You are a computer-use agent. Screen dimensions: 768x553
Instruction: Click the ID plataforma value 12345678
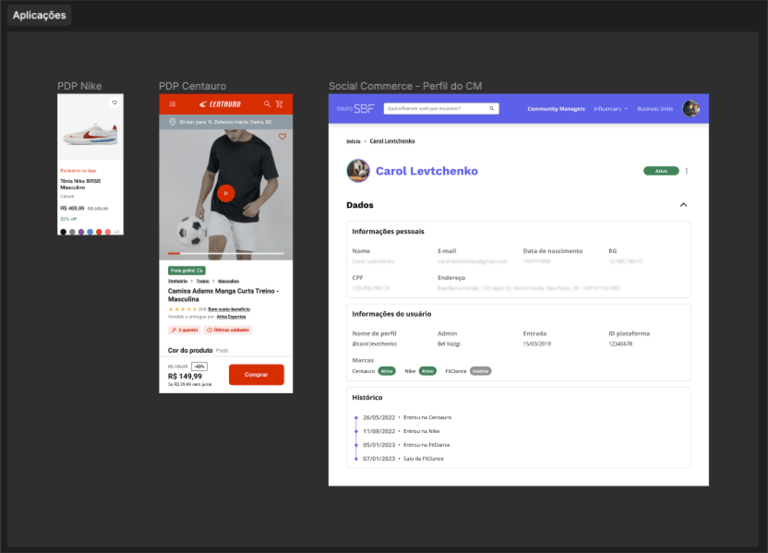[620, 344]
